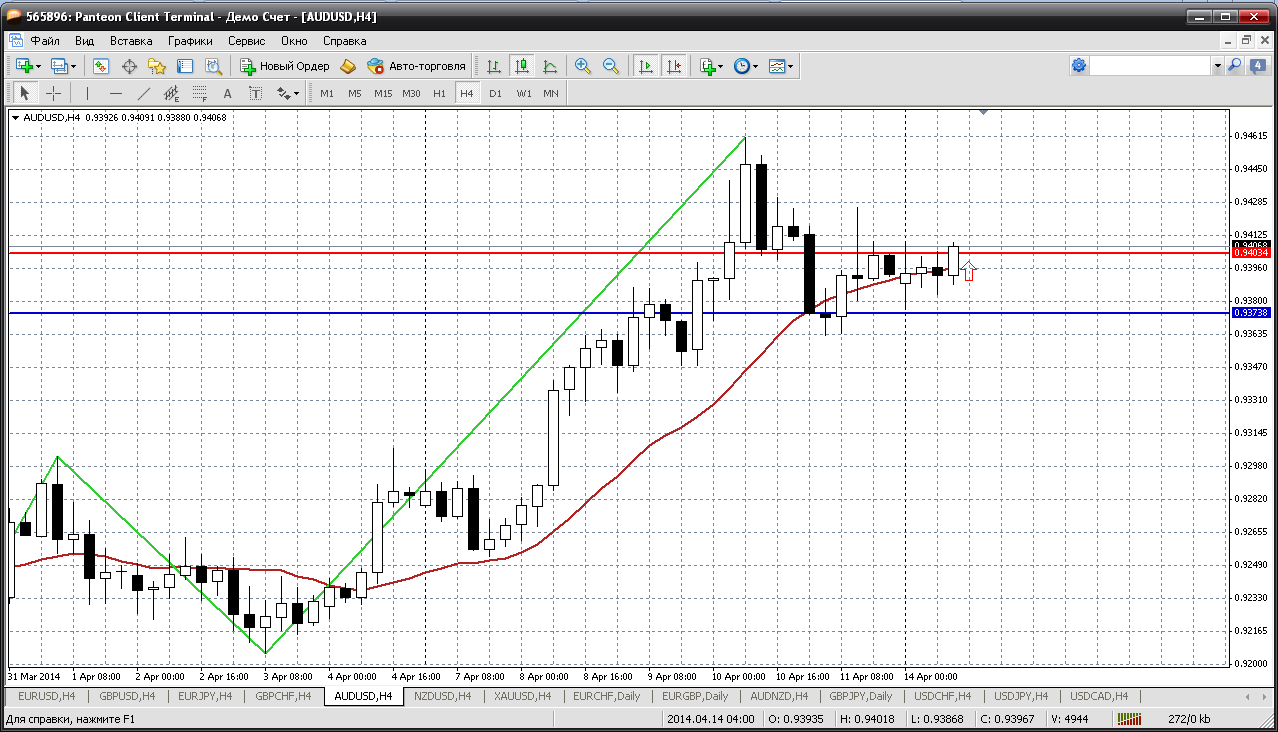Switch timeframe to W1
This screenshot has width=1278, height=732.
523,93
